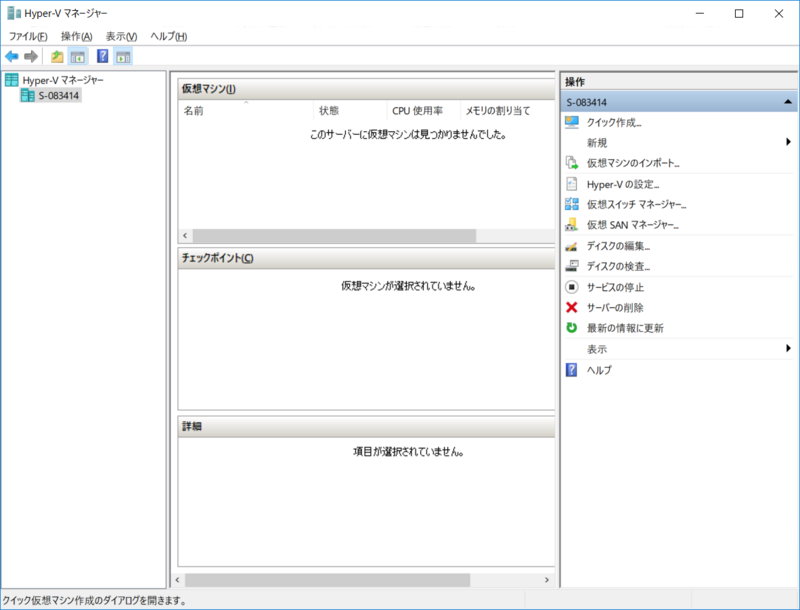
Task: Select the S-083414 server tree node
Action: click(x=59, y=95)
